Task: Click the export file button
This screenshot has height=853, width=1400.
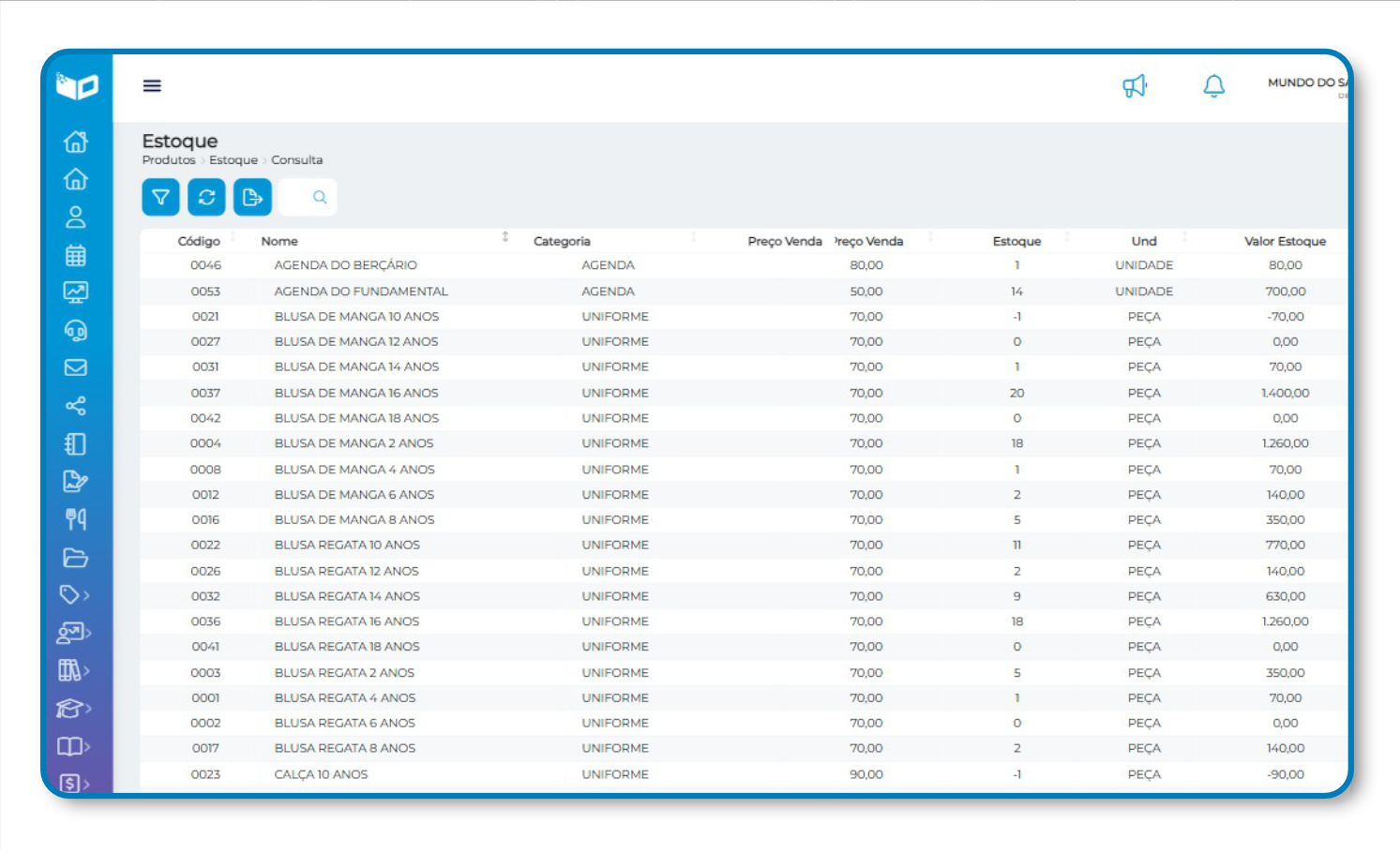Action: tap(252, 197)
